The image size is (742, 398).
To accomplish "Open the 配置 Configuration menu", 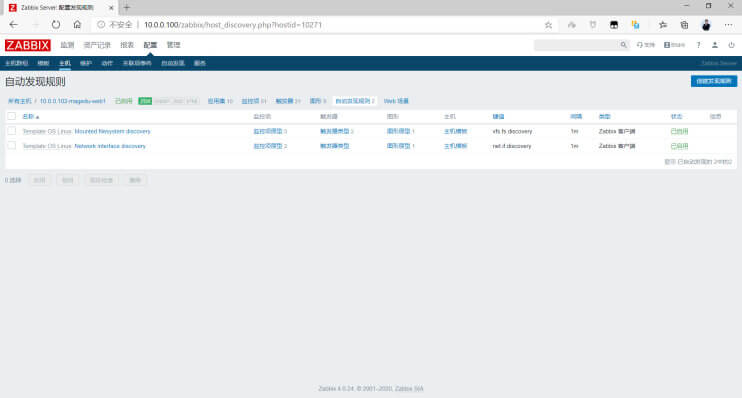I will click(x=150, y=45).
